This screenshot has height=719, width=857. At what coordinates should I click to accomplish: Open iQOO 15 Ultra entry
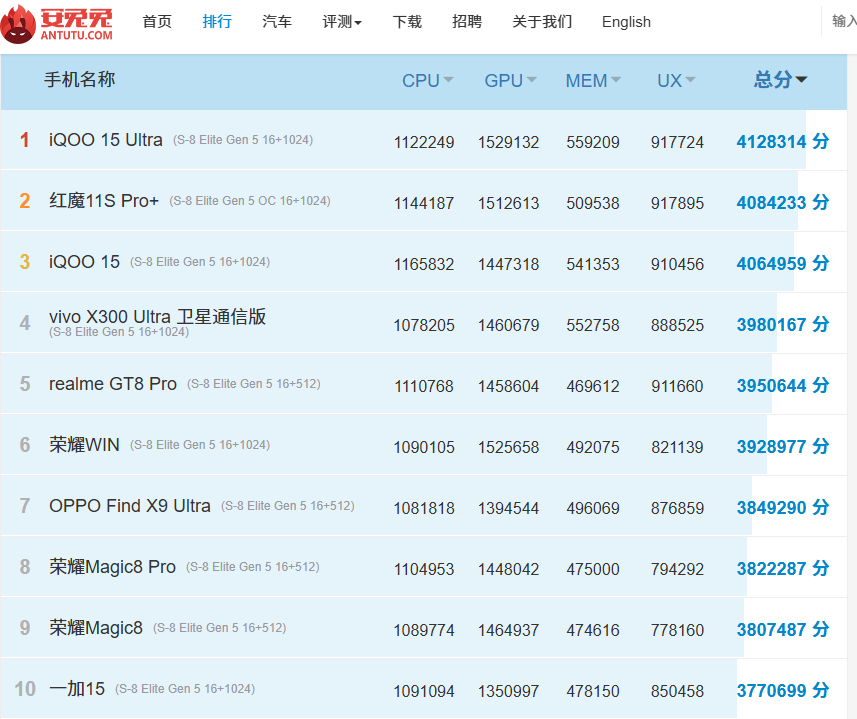(105, 140)
